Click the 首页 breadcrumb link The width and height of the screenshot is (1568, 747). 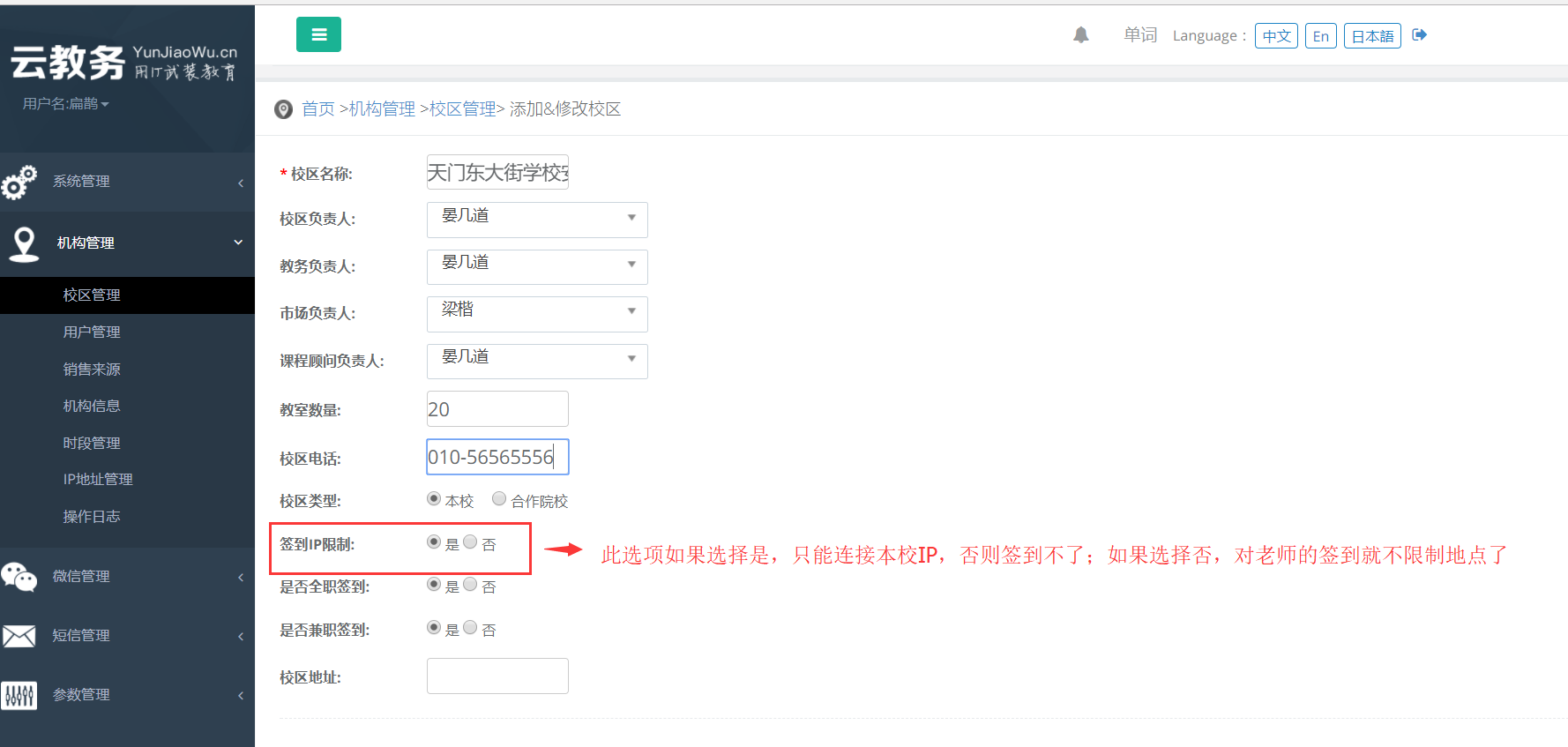click(317, 109)
